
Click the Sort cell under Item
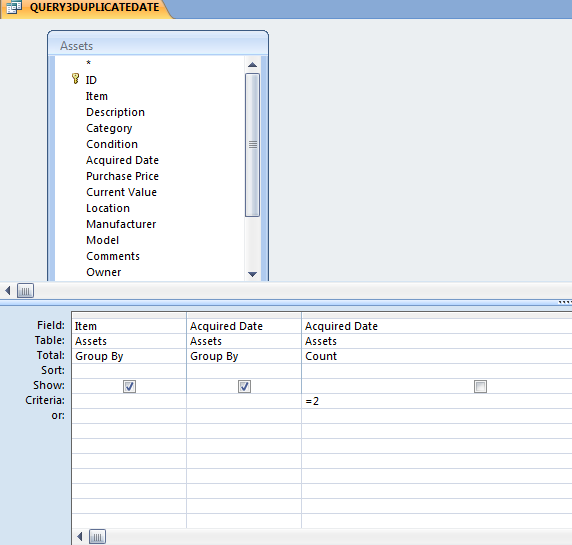point(129,371)
